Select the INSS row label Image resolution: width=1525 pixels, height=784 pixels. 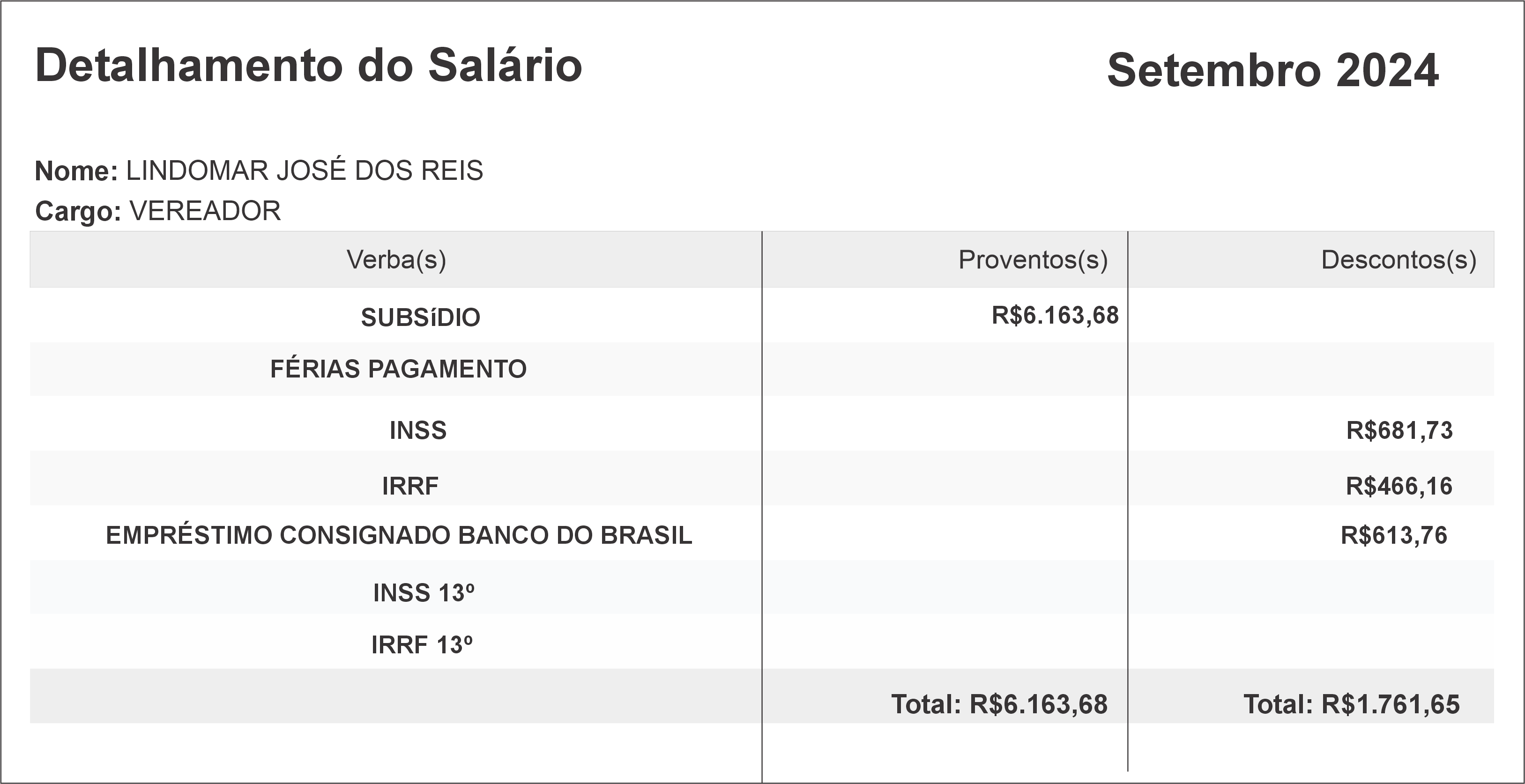(x=418, y=431)
